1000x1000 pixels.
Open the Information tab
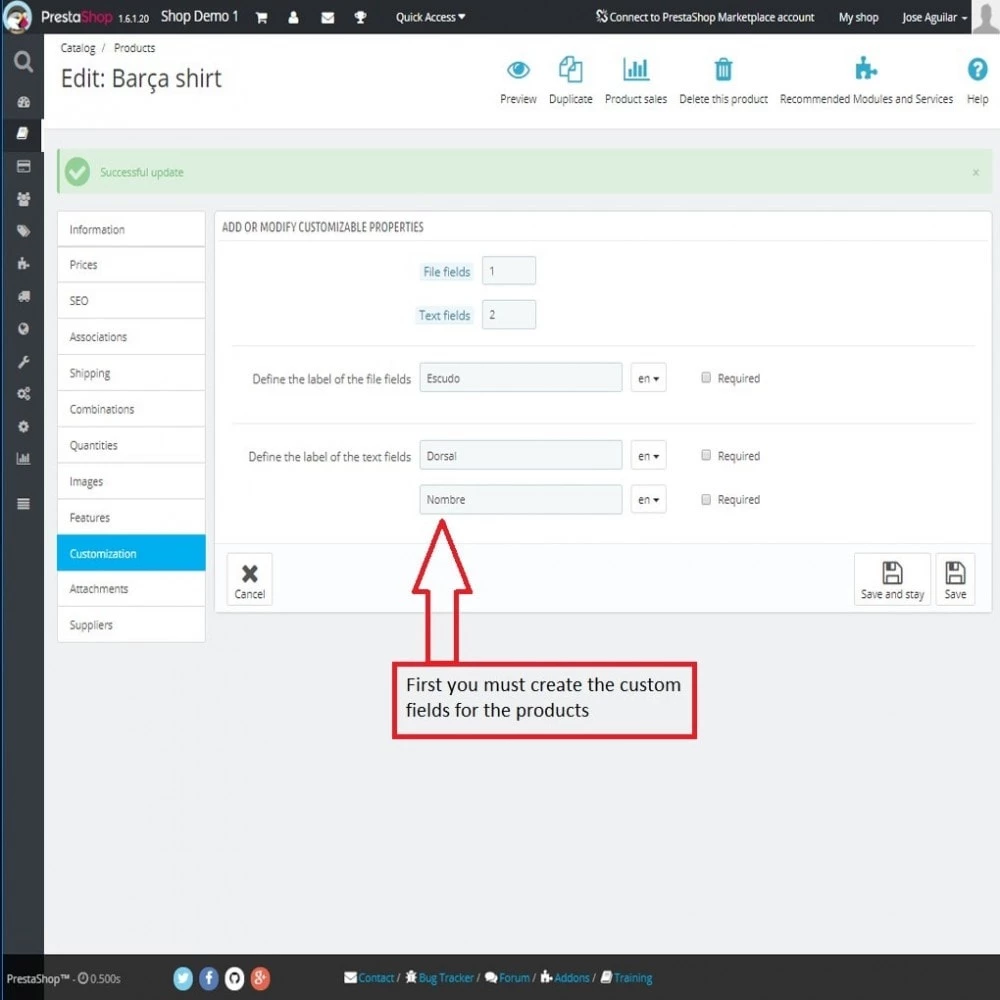131,230
